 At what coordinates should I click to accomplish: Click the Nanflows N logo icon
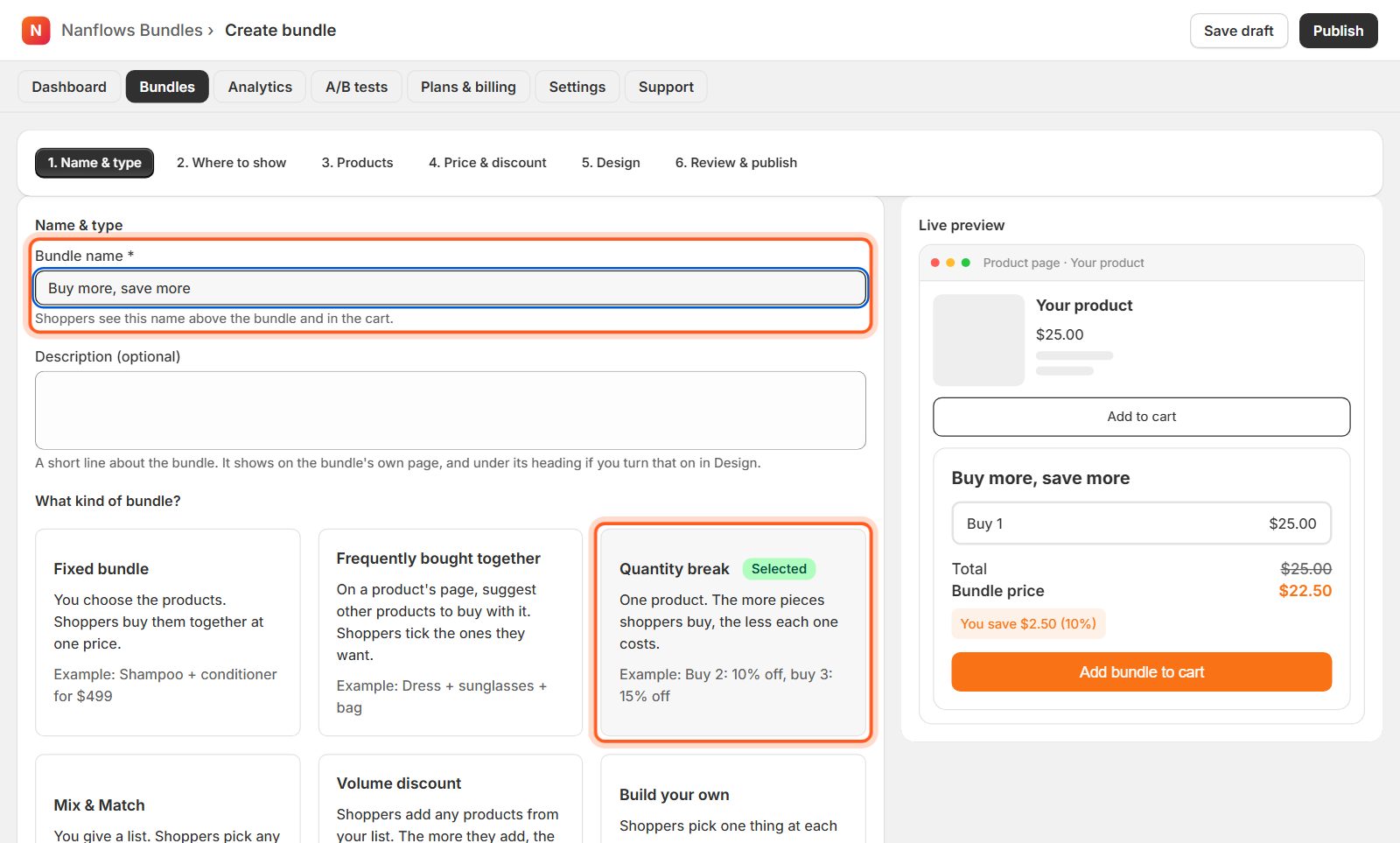click(36, 31)
